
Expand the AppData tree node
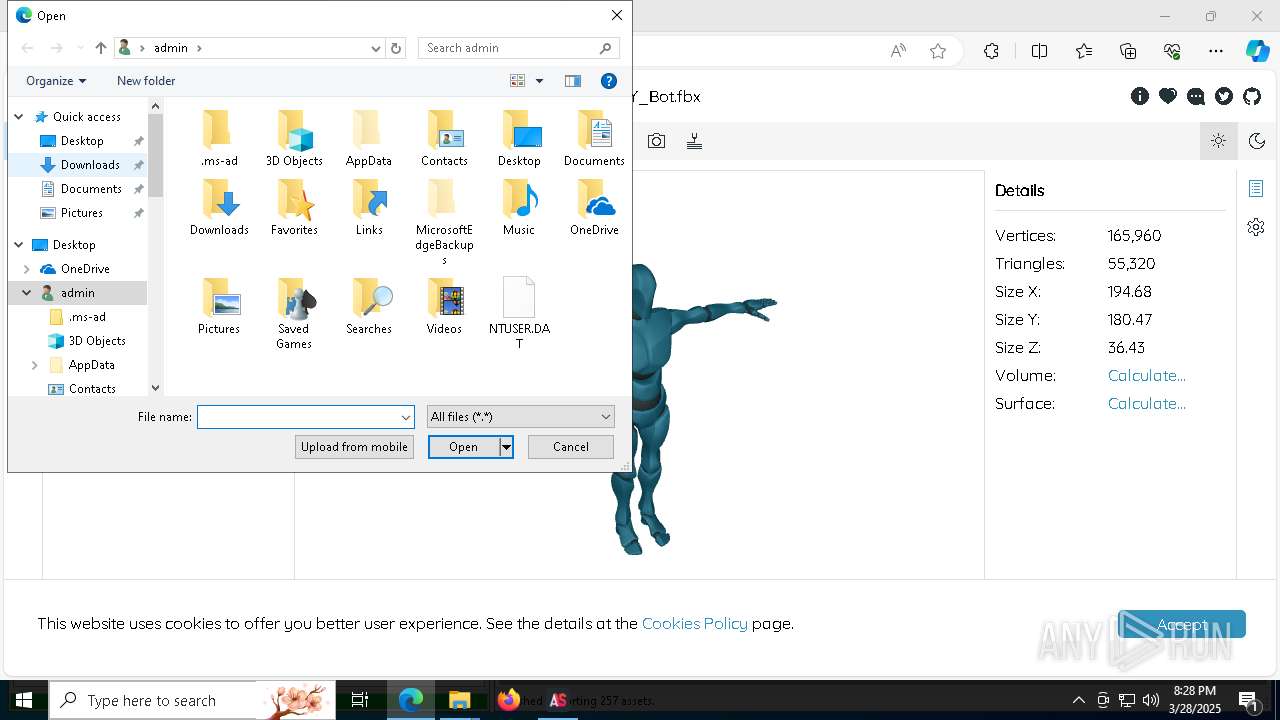coord(35,365)
